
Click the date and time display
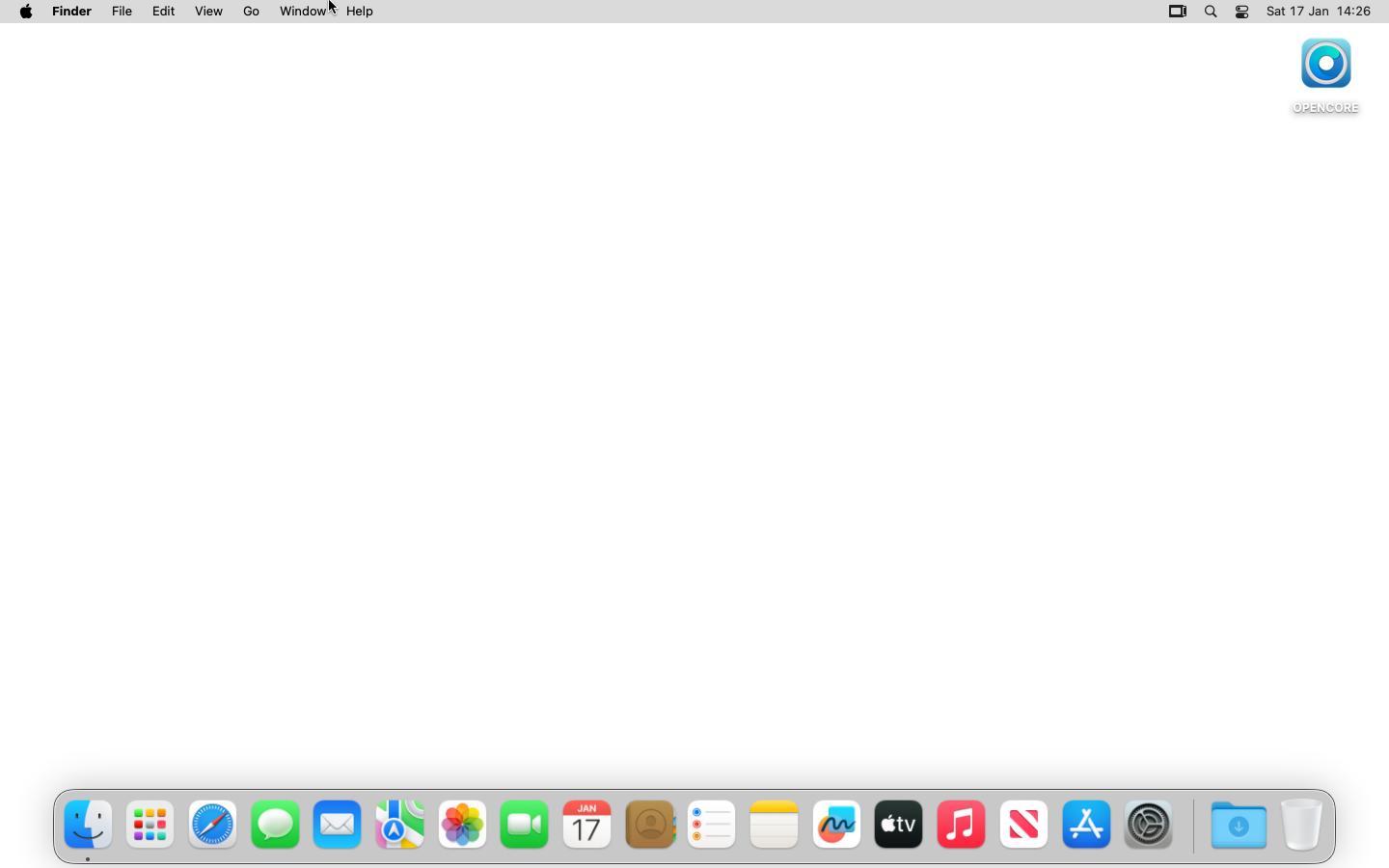(1320, 12)
